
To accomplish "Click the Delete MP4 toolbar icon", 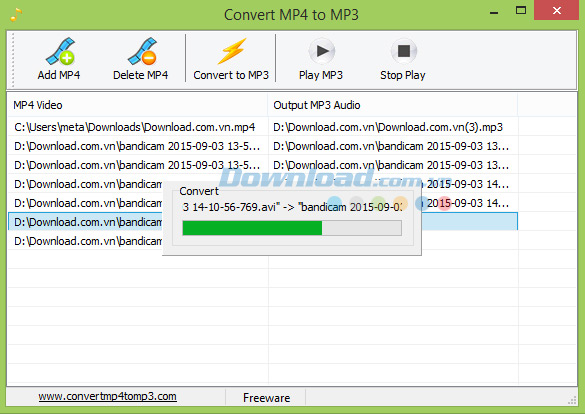I will coord(142,52).
